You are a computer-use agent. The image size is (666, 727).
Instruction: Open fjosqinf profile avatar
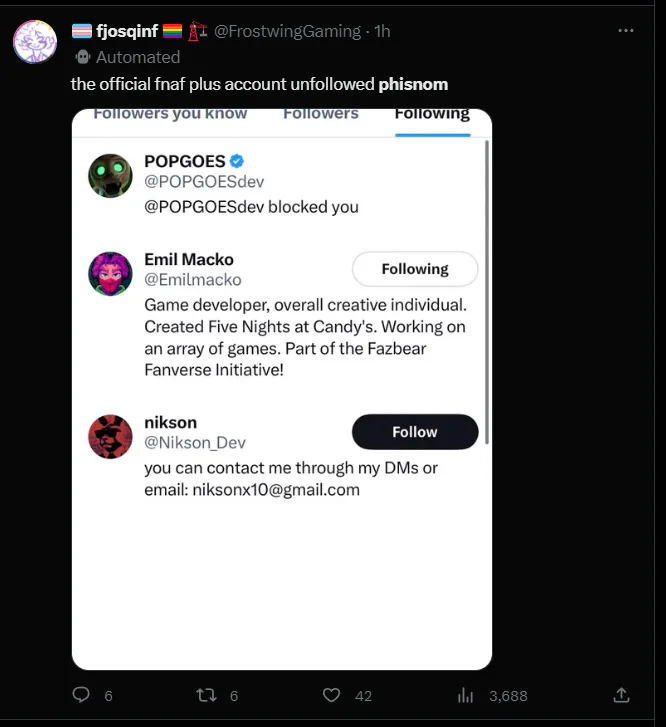coord(34,41)
